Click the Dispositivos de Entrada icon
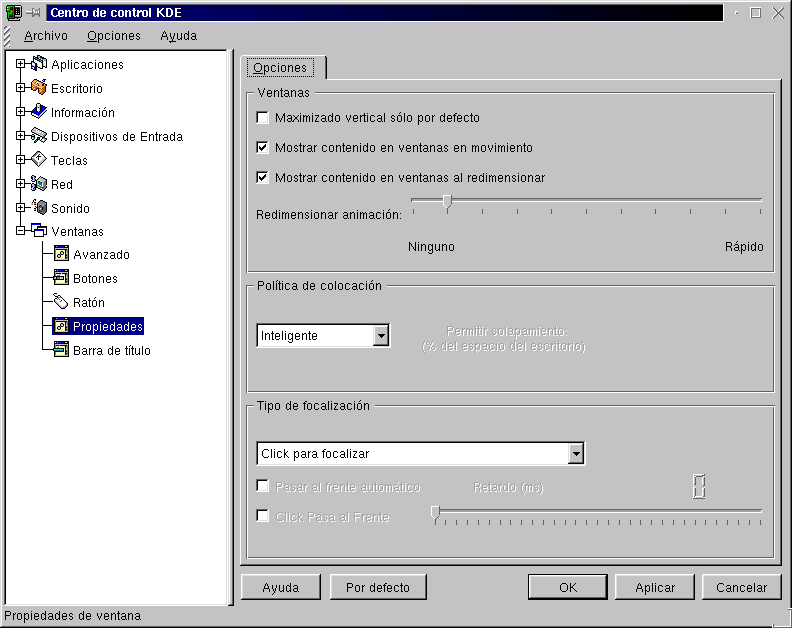Viewport: 792px width, 628px height. pyautogui.click(x=39, y=136)
